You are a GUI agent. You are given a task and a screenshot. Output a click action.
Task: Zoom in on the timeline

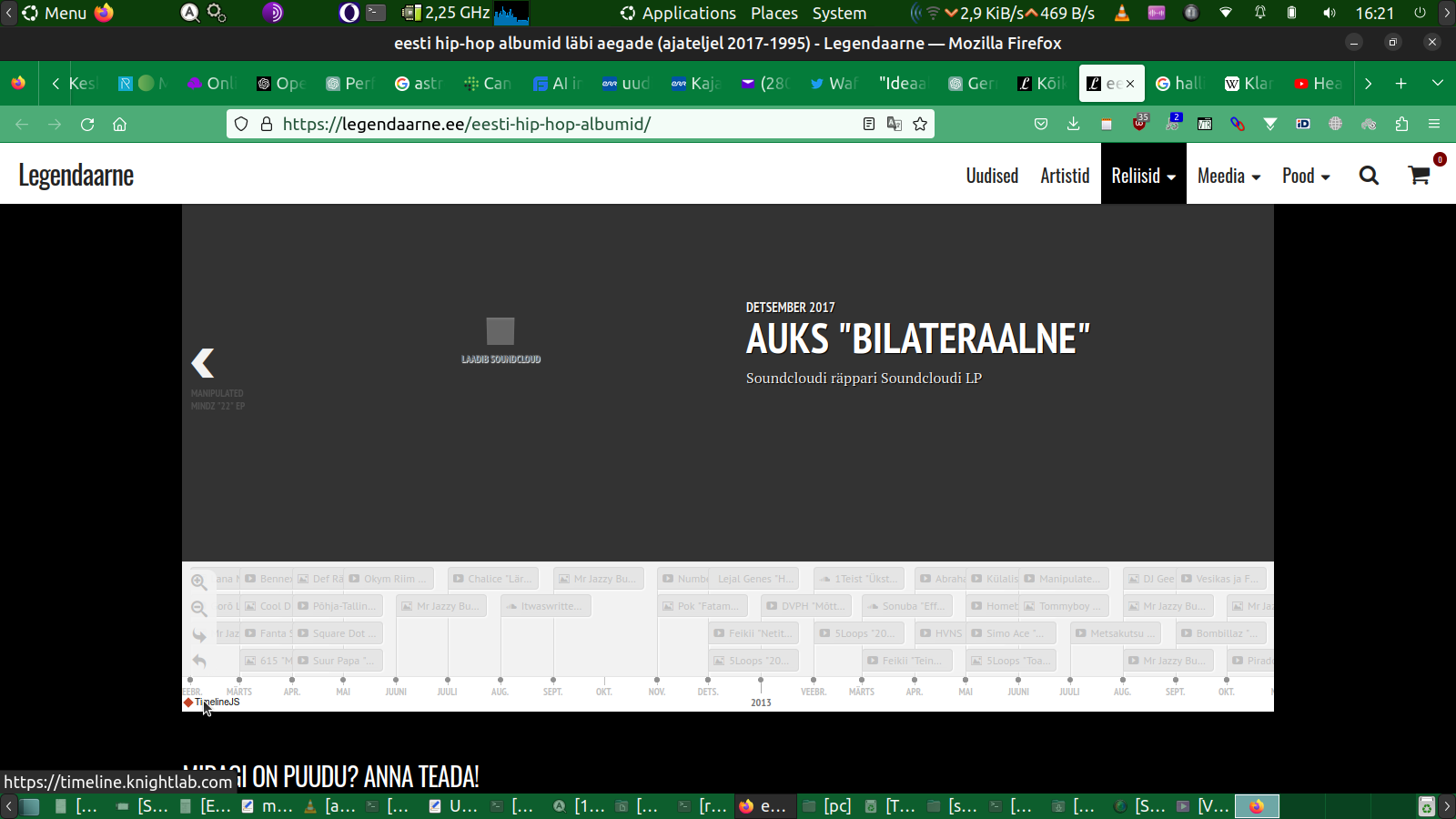tap(199, 582)
